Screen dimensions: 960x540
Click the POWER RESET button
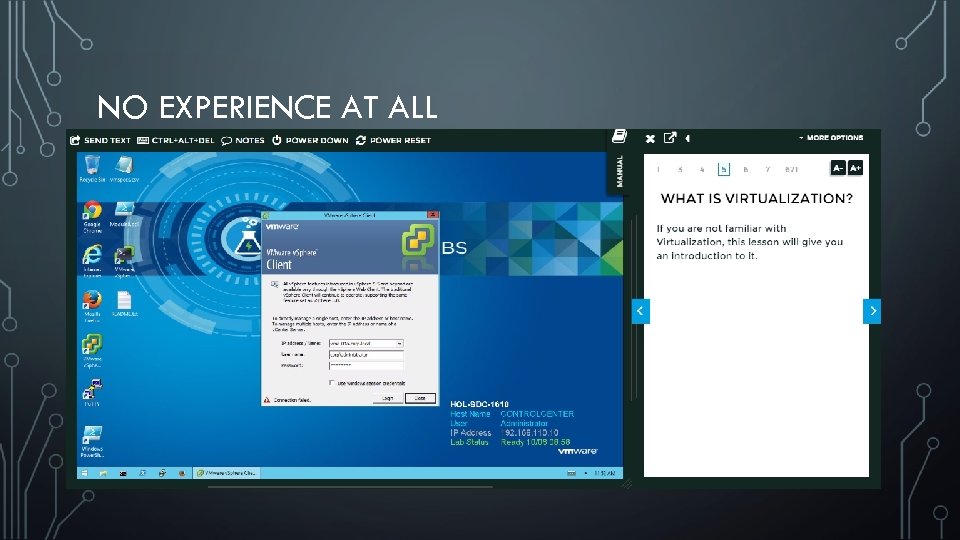coord(394,140)
